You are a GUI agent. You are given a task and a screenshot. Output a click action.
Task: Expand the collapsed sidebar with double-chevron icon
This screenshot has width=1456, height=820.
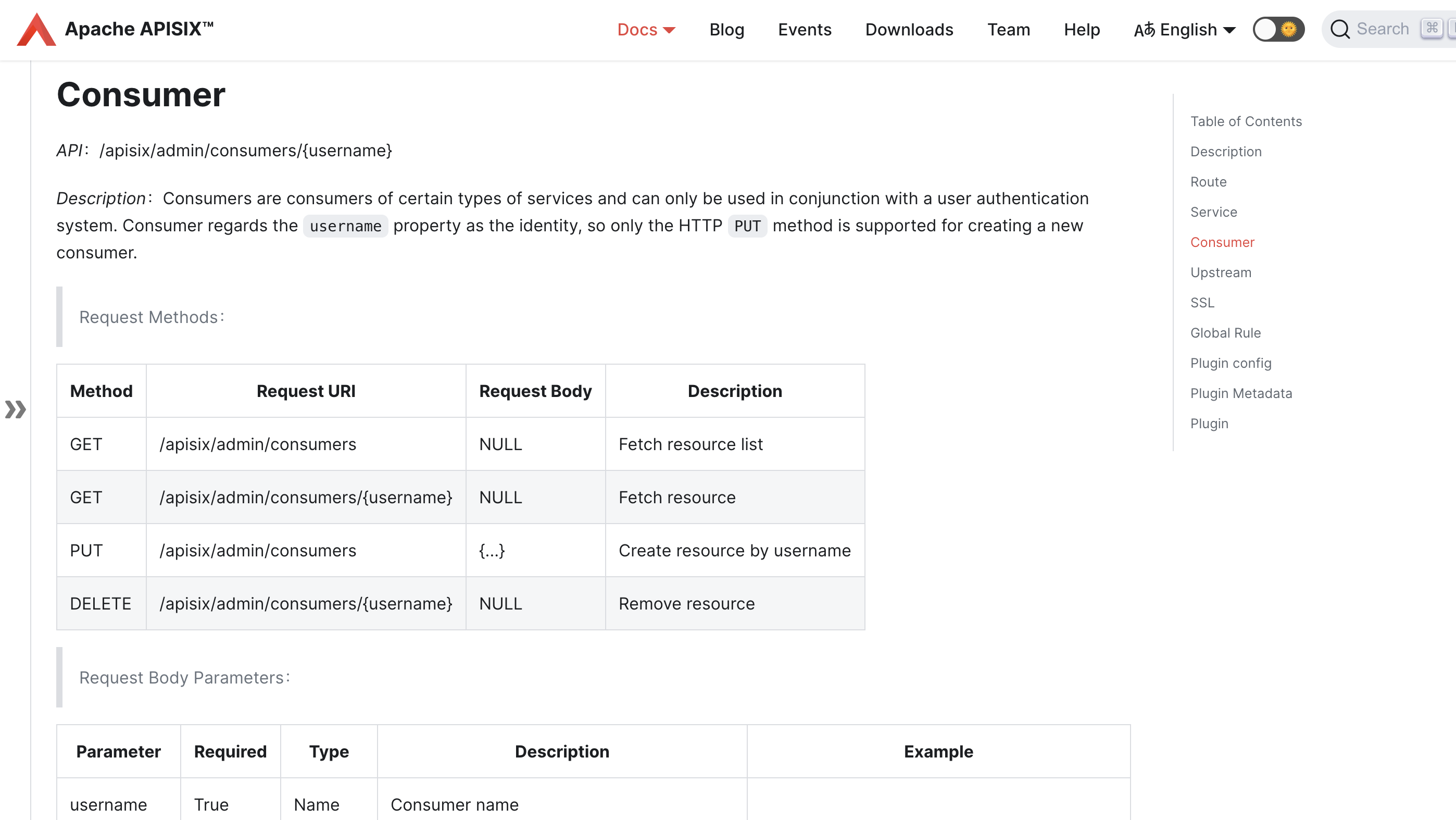click(x=15, y=409)
